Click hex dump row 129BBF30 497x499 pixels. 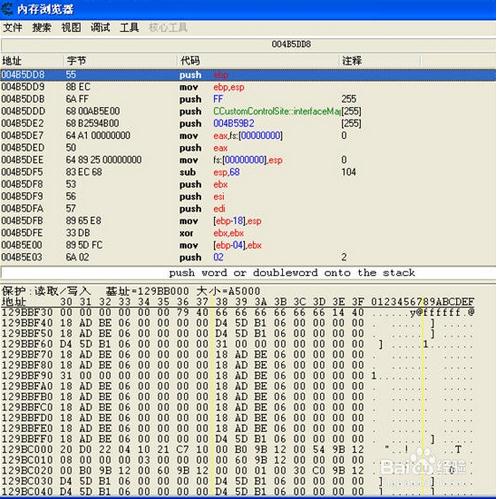pyautogui.click(x=238, y=313)
